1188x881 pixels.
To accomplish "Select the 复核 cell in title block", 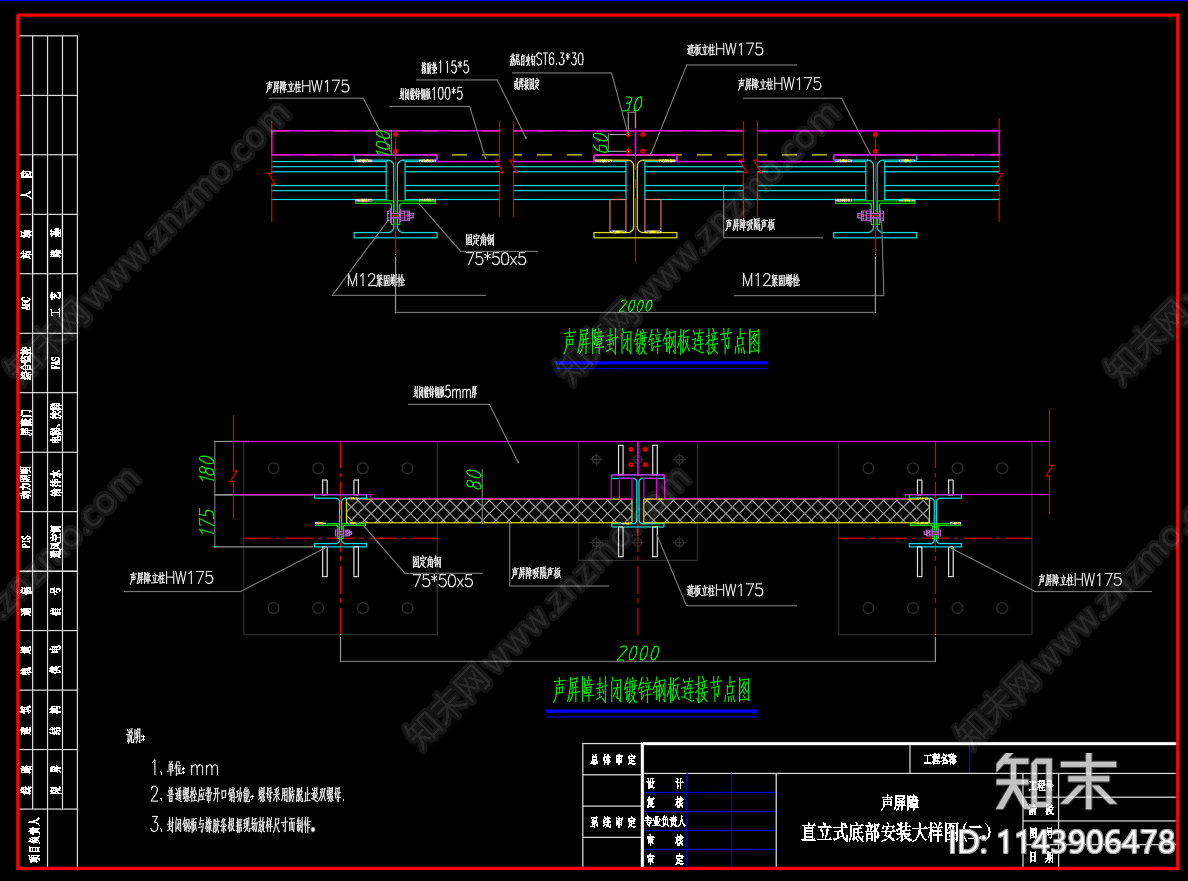I will pyautogui.click(x=664, y=802).
